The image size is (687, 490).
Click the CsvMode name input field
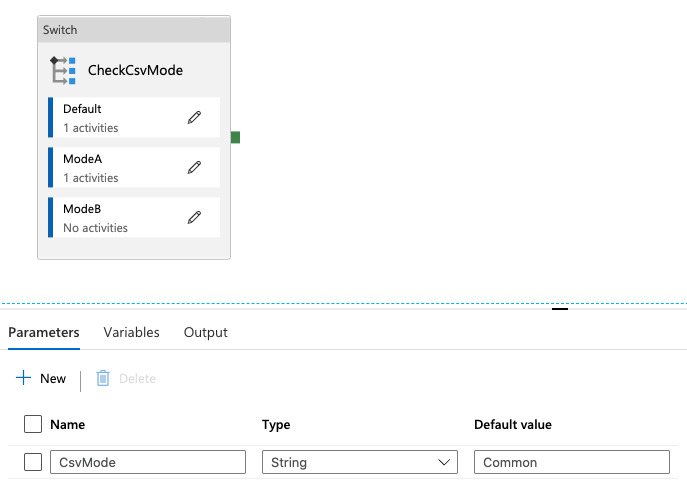point(147,462)
